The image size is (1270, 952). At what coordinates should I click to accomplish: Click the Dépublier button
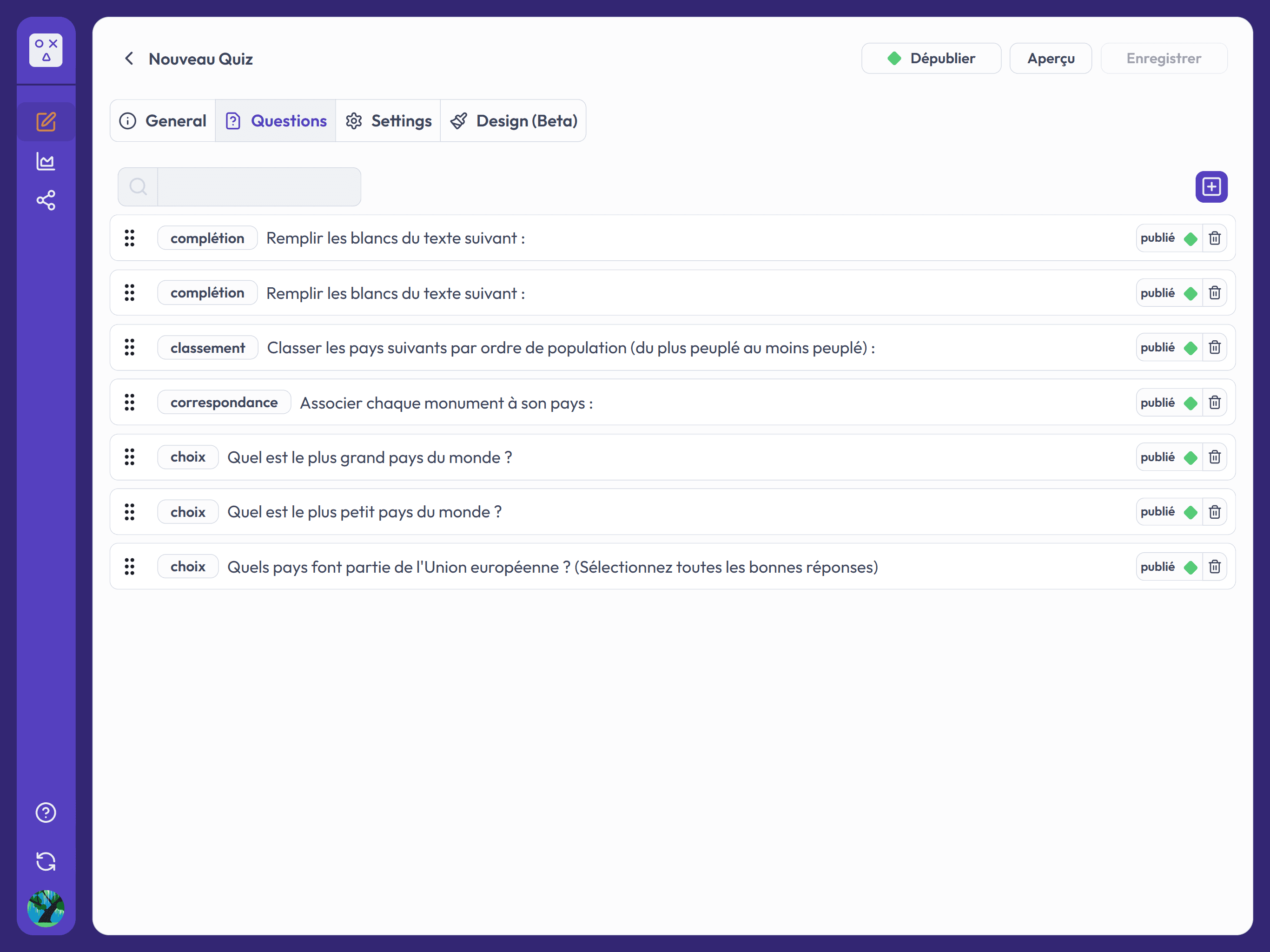point(931,58)
